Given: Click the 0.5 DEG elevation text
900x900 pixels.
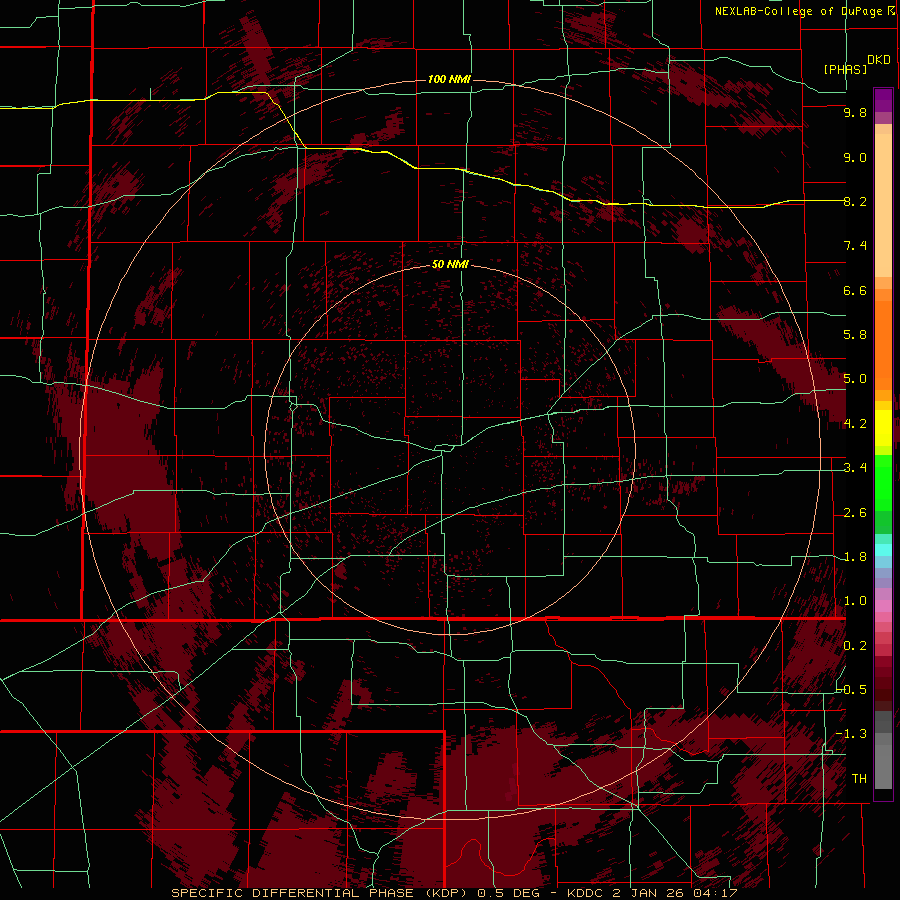Looking at the screenshot, I should point(509,893).
